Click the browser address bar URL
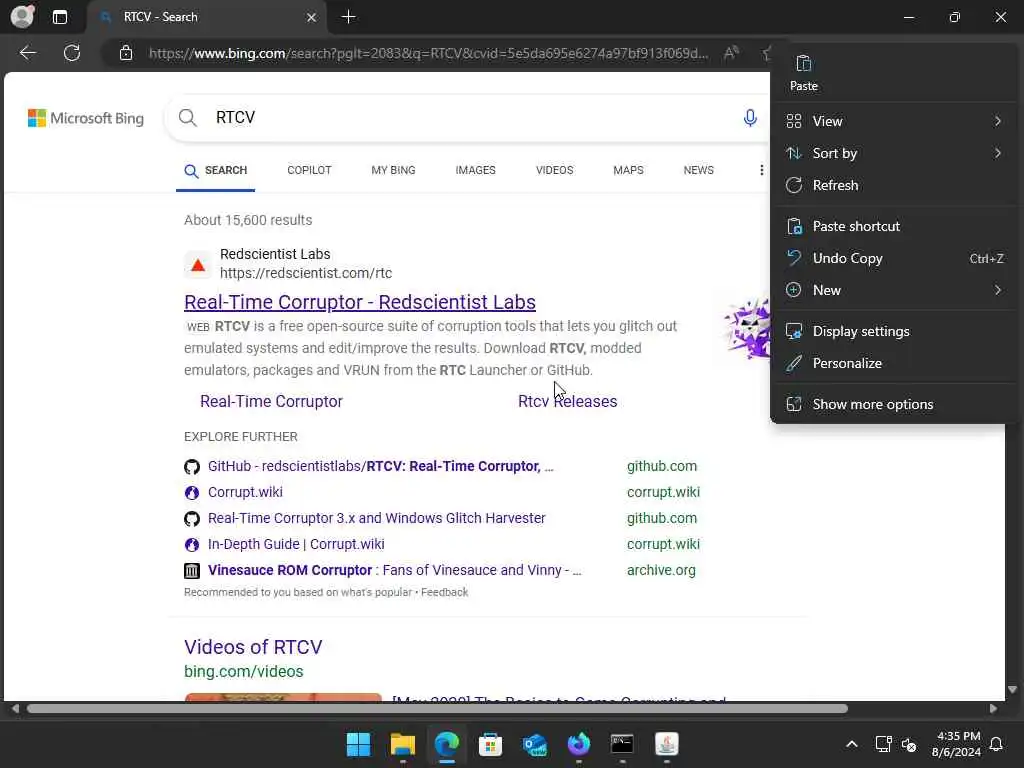1024x768 pixels. [x=428, y=53]
